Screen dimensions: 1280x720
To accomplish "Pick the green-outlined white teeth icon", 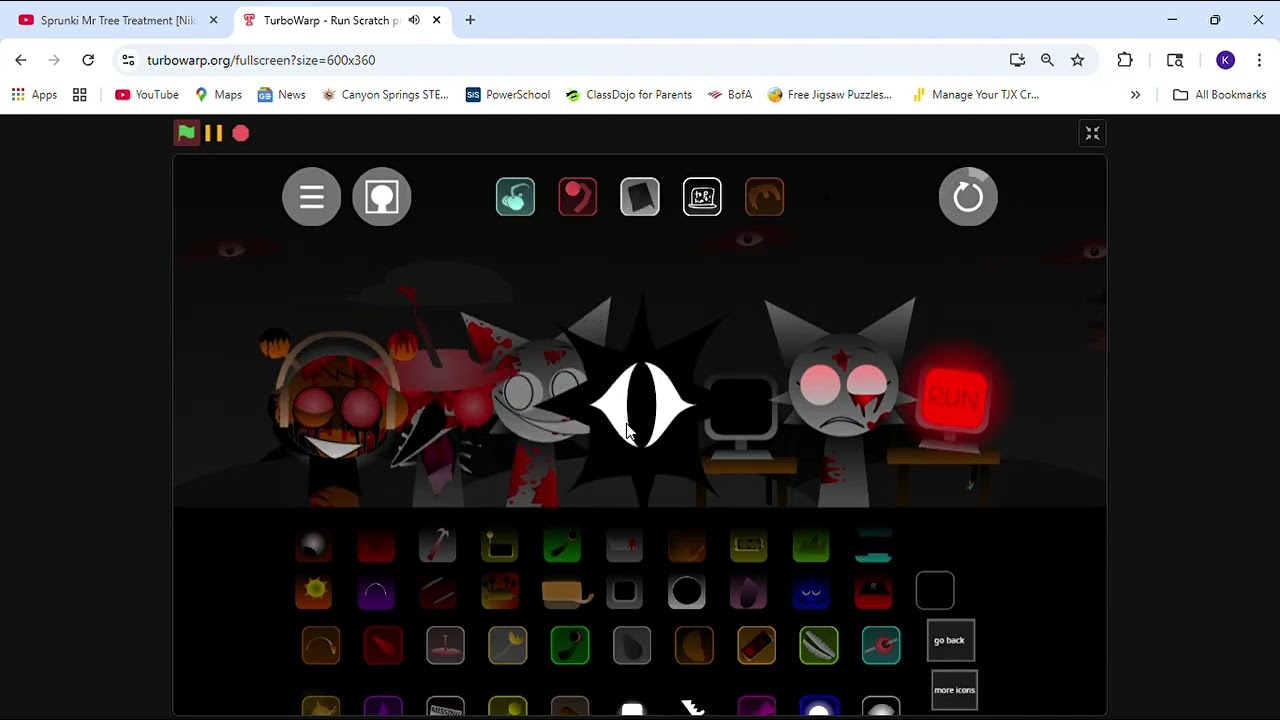I will point(819,646).
